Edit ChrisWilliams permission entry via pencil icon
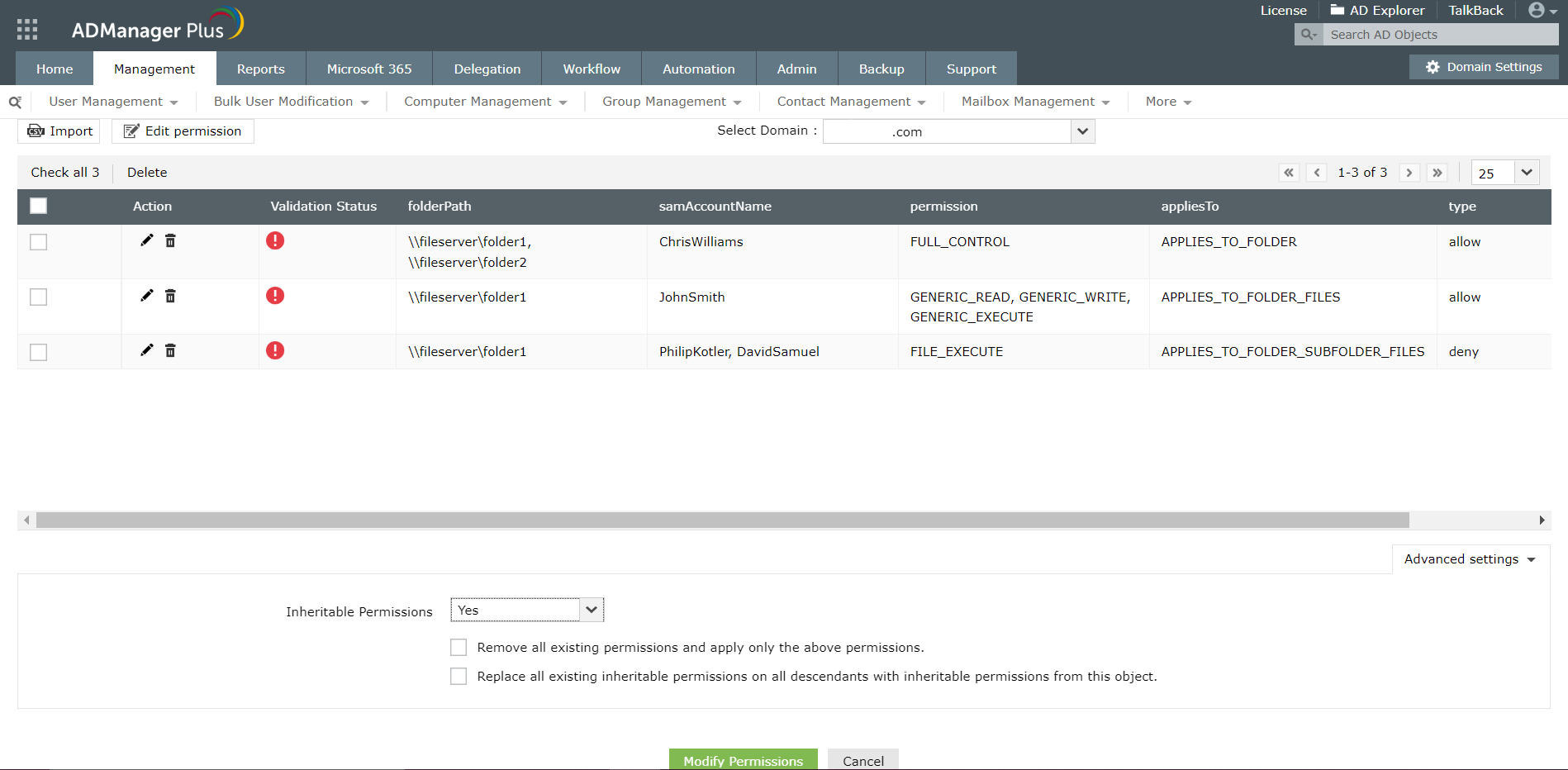1568x770 pixels. [147, 240]
